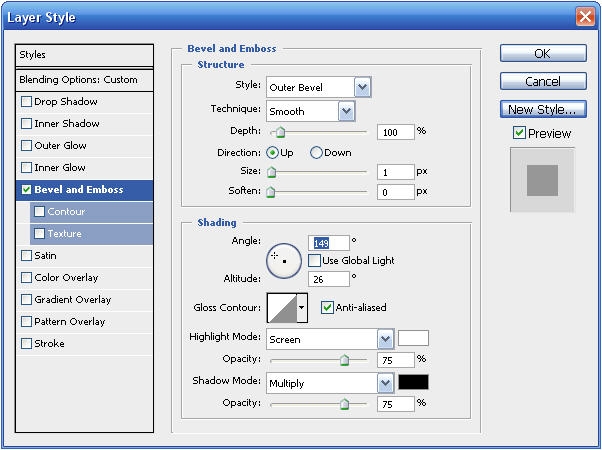Image resolution: width=602 pixels, height=450 pixels.
Task: Click the Size slider handle
Action: [271, 172]
